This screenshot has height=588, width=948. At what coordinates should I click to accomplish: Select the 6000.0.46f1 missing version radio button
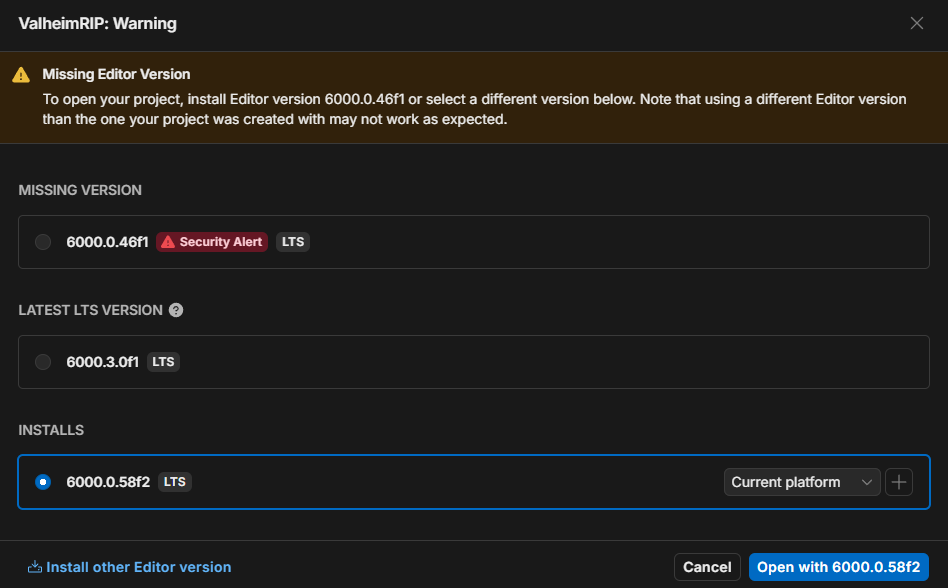pos(43,241)
